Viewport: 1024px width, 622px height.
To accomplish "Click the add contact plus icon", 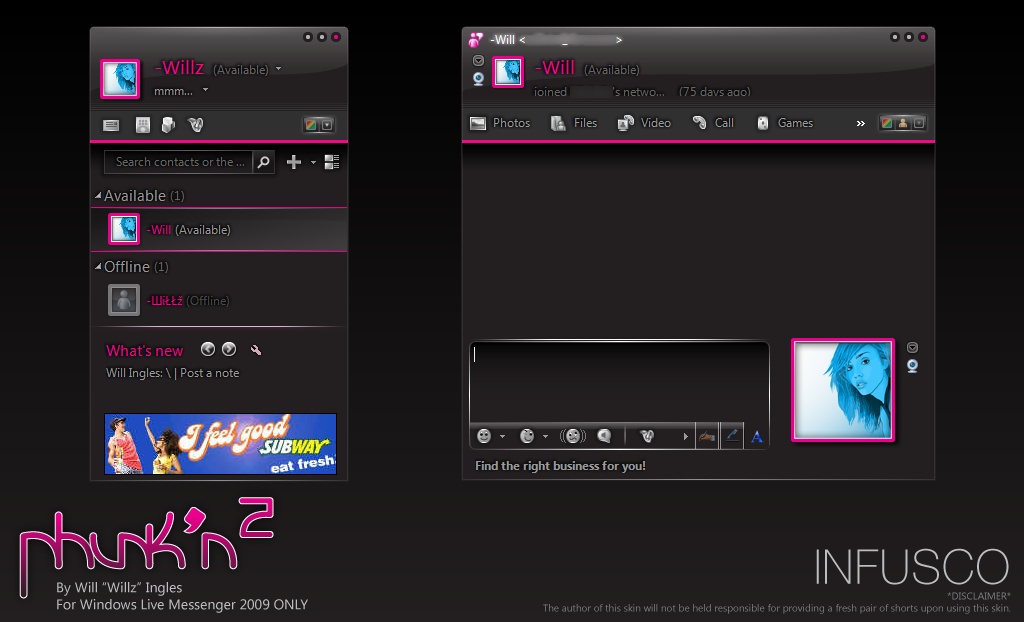I will tap(294, 162).
